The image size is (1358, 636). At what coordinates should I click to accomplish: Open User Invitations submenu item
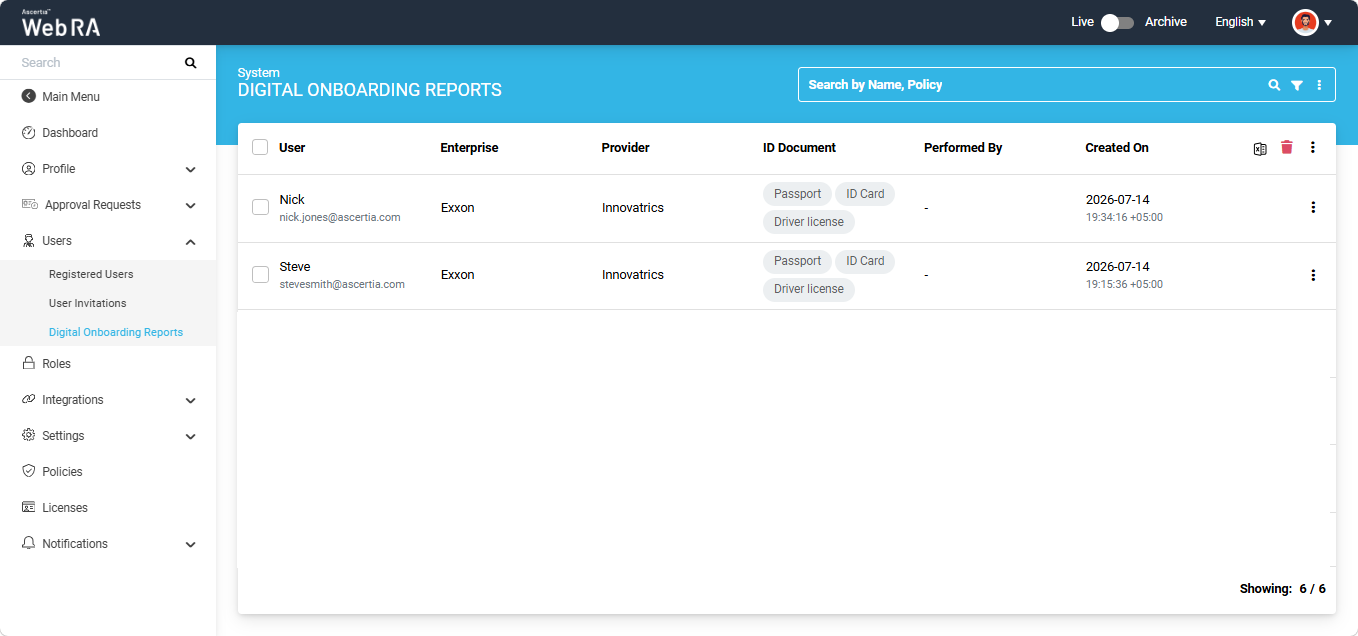88,303
